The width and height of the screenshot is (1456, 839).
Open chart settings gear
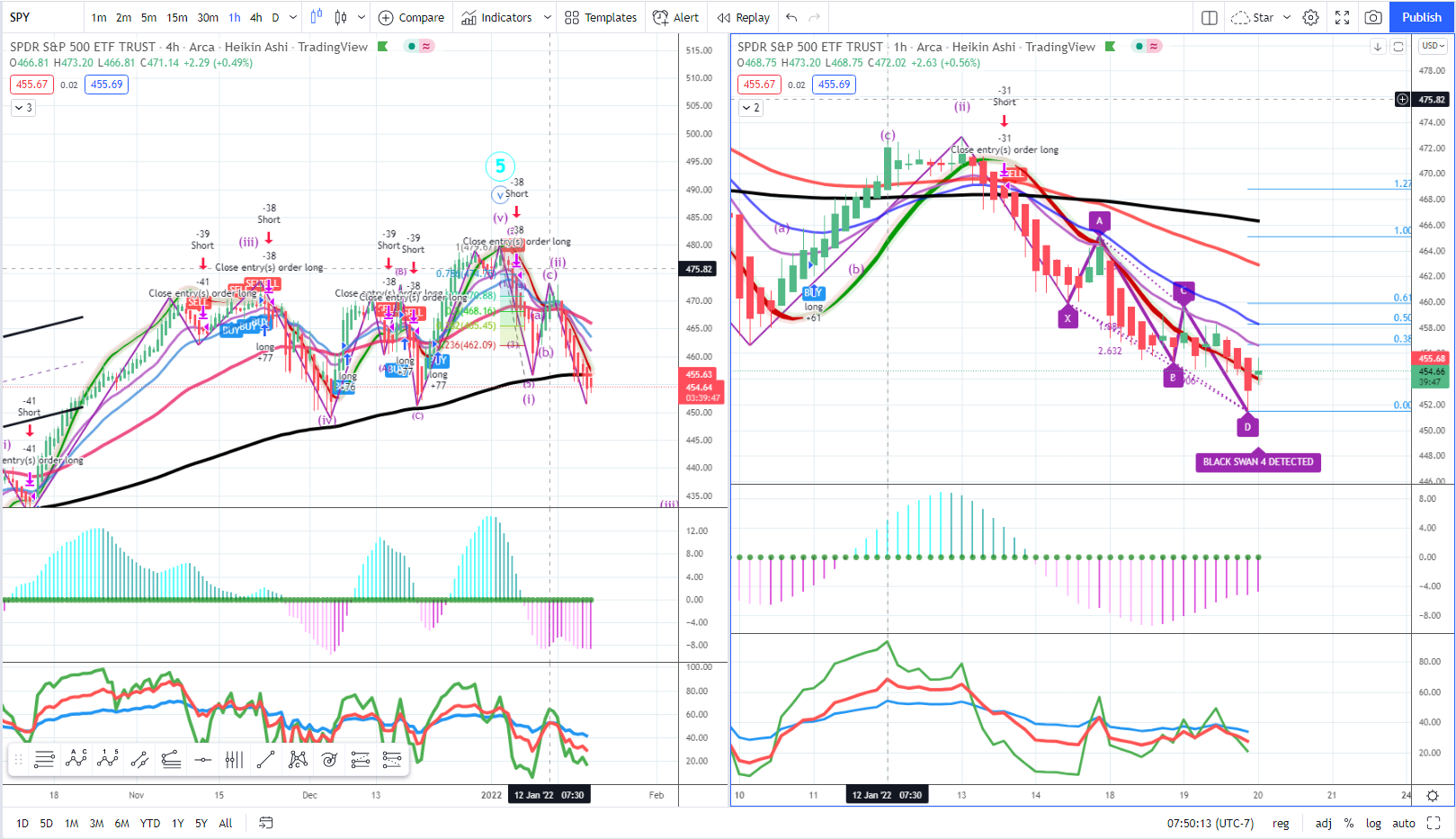coord(1311,17)
